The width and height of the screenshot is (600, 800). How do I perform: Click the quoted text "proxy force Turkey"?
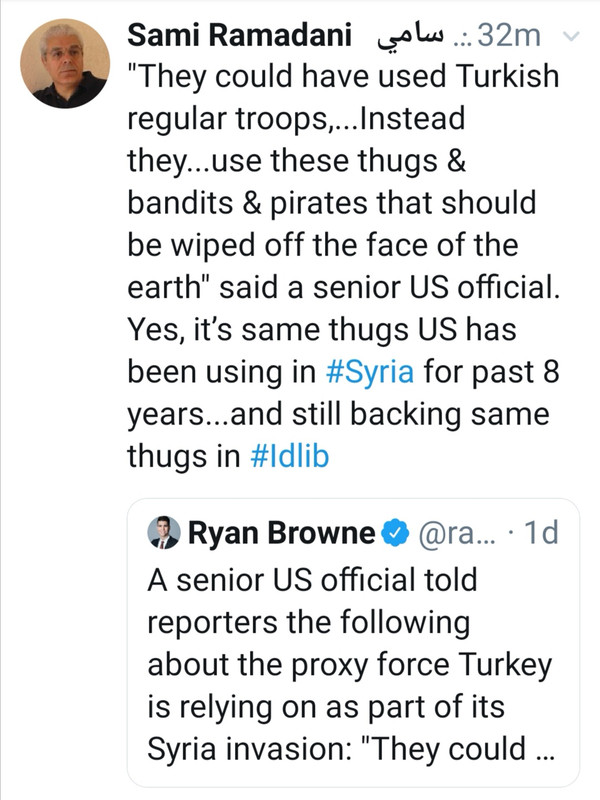coord(420,665)
